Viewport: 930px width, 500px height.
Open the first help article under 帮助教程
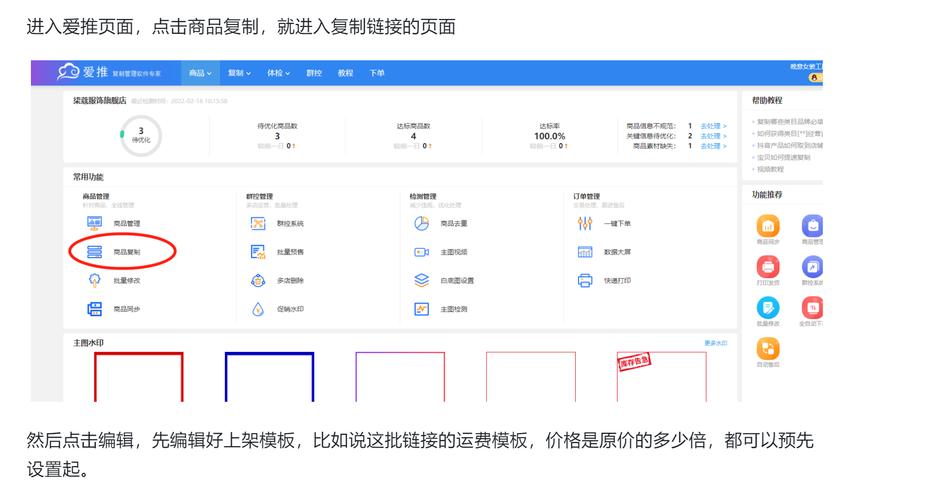click(x=788, y=122)
